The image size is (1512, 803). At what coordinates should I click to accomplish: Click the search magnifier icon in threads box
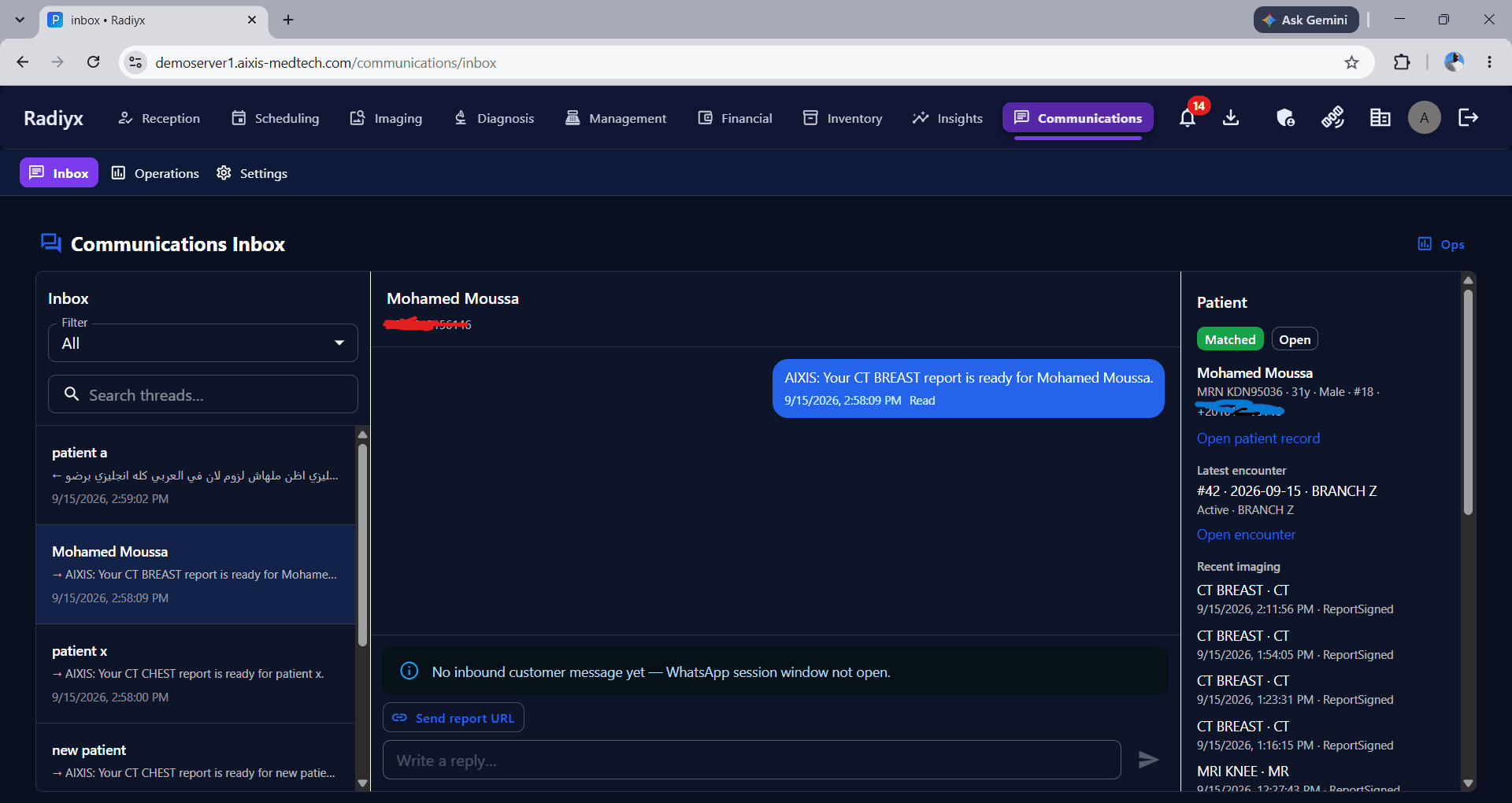point(72,394)
